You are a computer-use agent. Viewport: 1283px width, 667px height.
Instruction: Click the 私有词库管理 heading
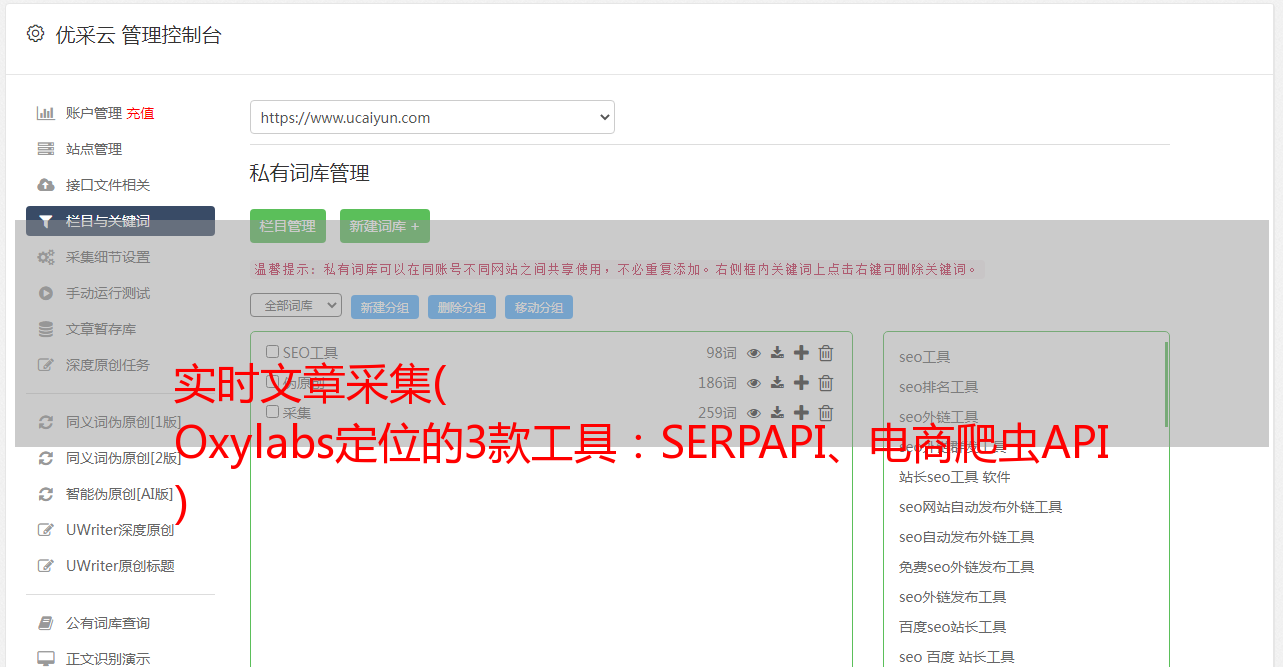(310, 173)
